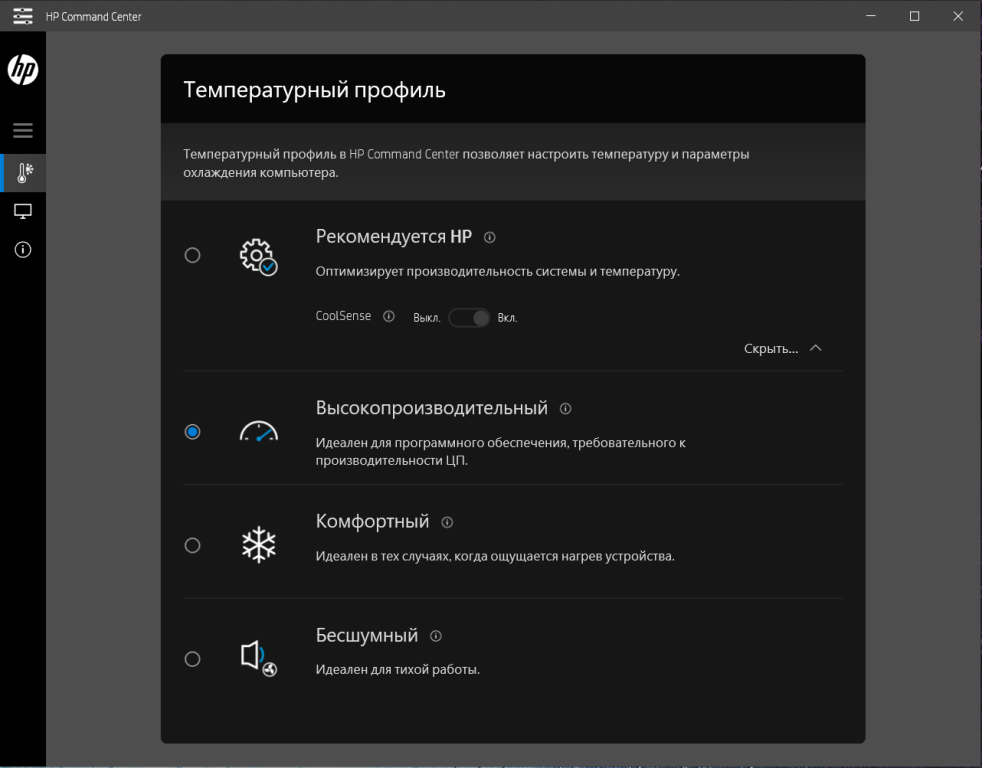This screenshot has width=982, height=768.
Task: Click the speedometer icon of Высокопроизводительный profile
Action: (x=258, y=430)
